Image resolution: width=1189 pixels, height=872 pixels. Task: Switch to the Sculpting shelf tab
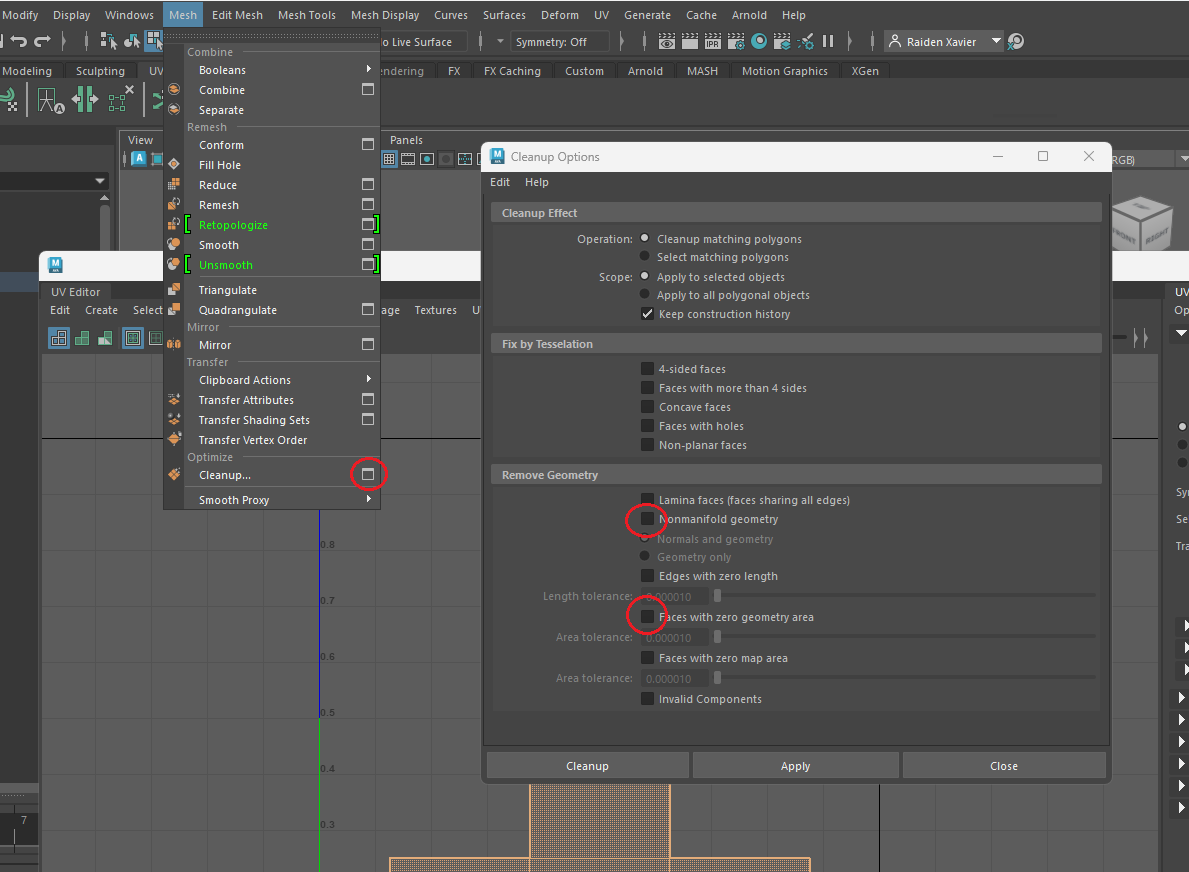pos(100,71)
